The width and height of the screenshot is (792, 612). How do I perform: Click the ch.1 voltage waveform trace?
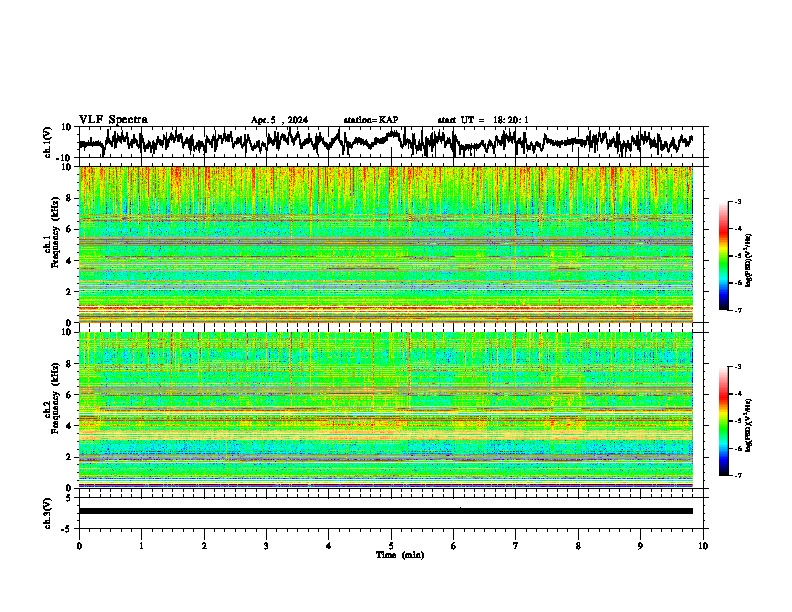click(385, 141)
